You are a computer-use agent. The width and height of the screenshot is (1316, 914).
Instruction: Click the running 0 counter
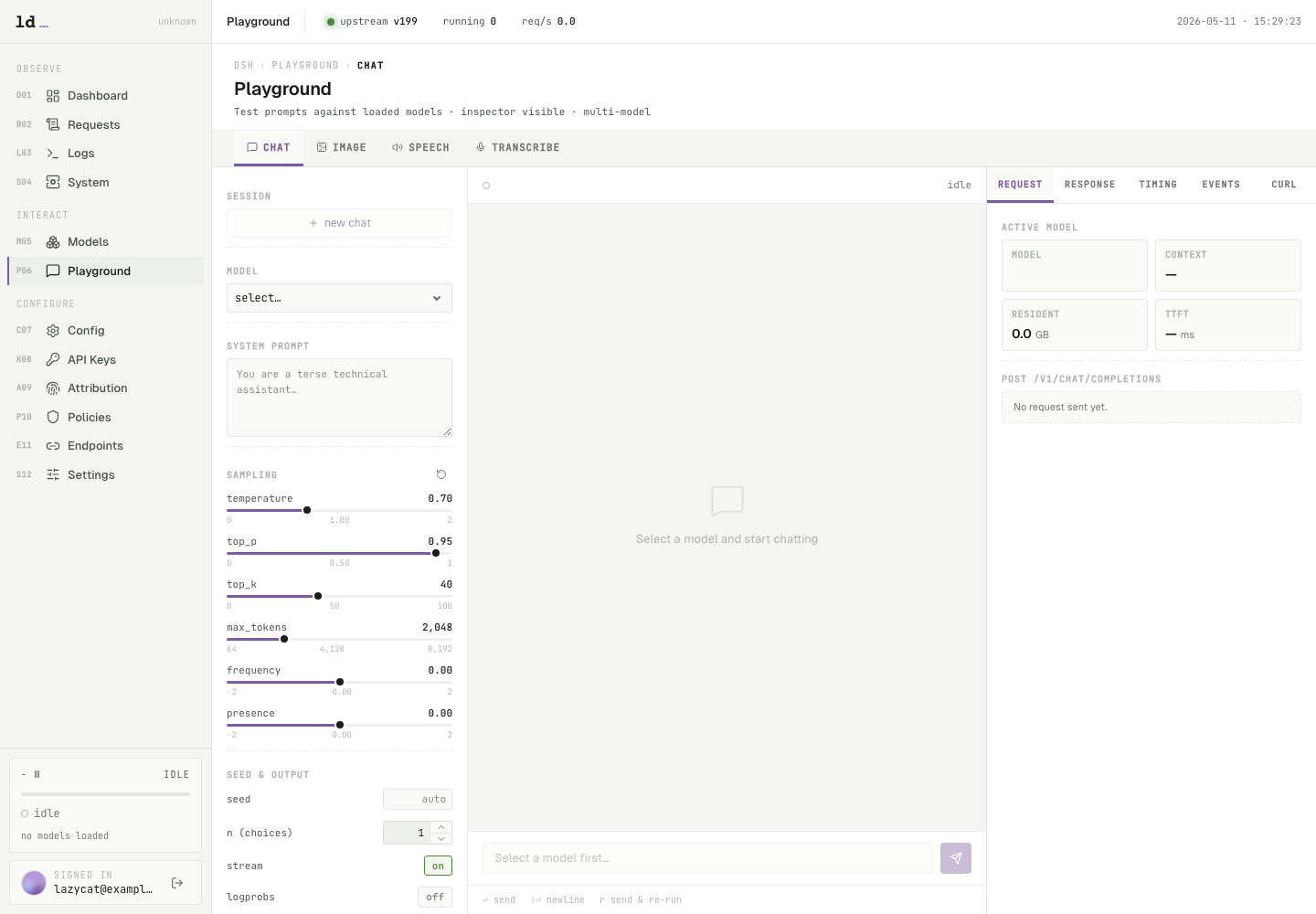(x=470, y=22)
